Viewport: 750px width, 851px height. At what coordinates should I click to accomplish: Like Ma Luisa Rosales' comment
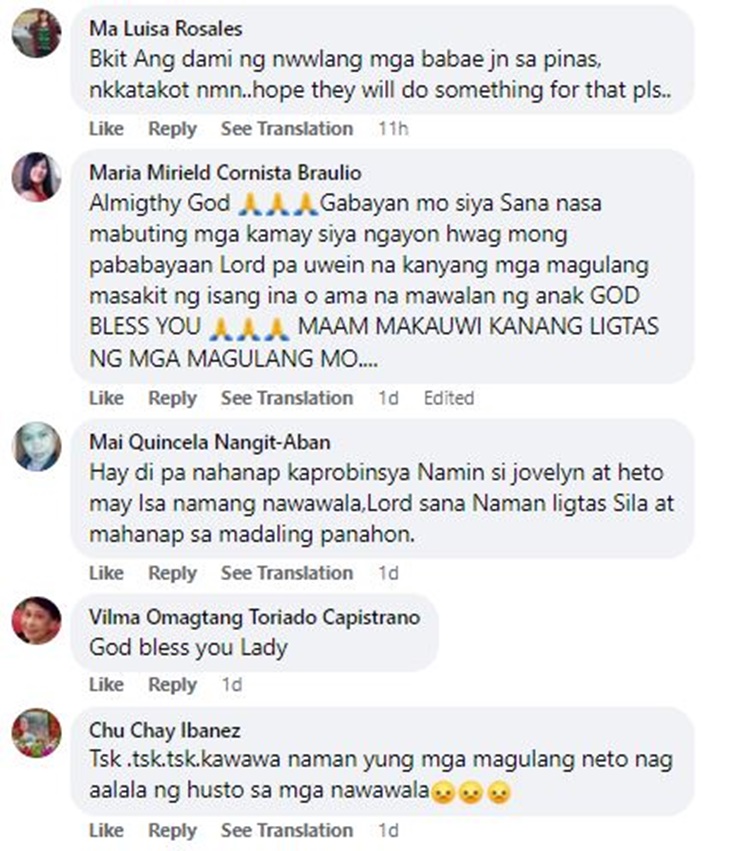coord(106,129)
